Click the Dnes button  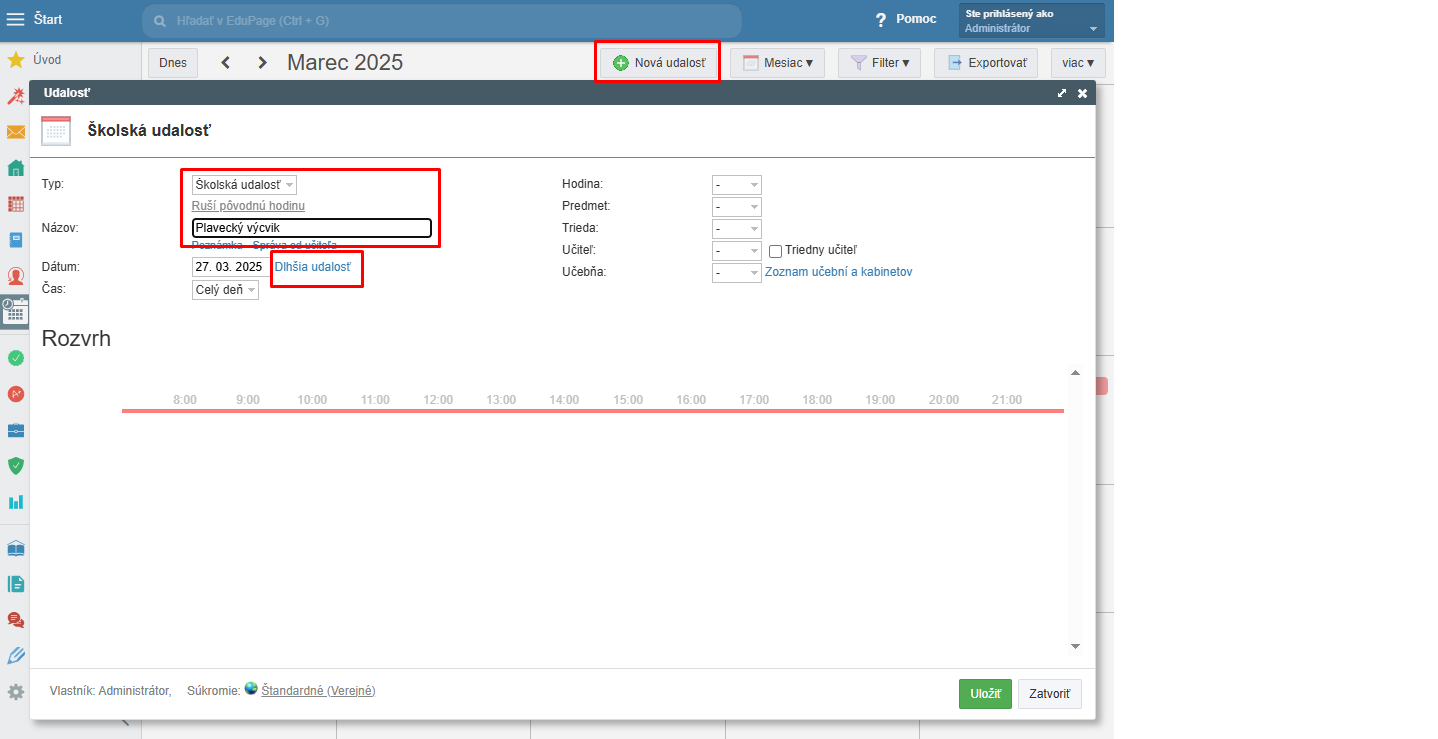pos(173,63)
